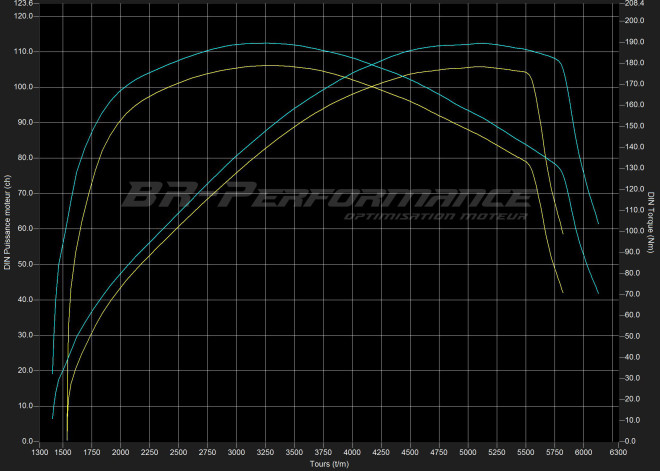Viewport: 660px width, 471px height.
Task: Click the 110.0 label on power axis
Action: [24, 51]
